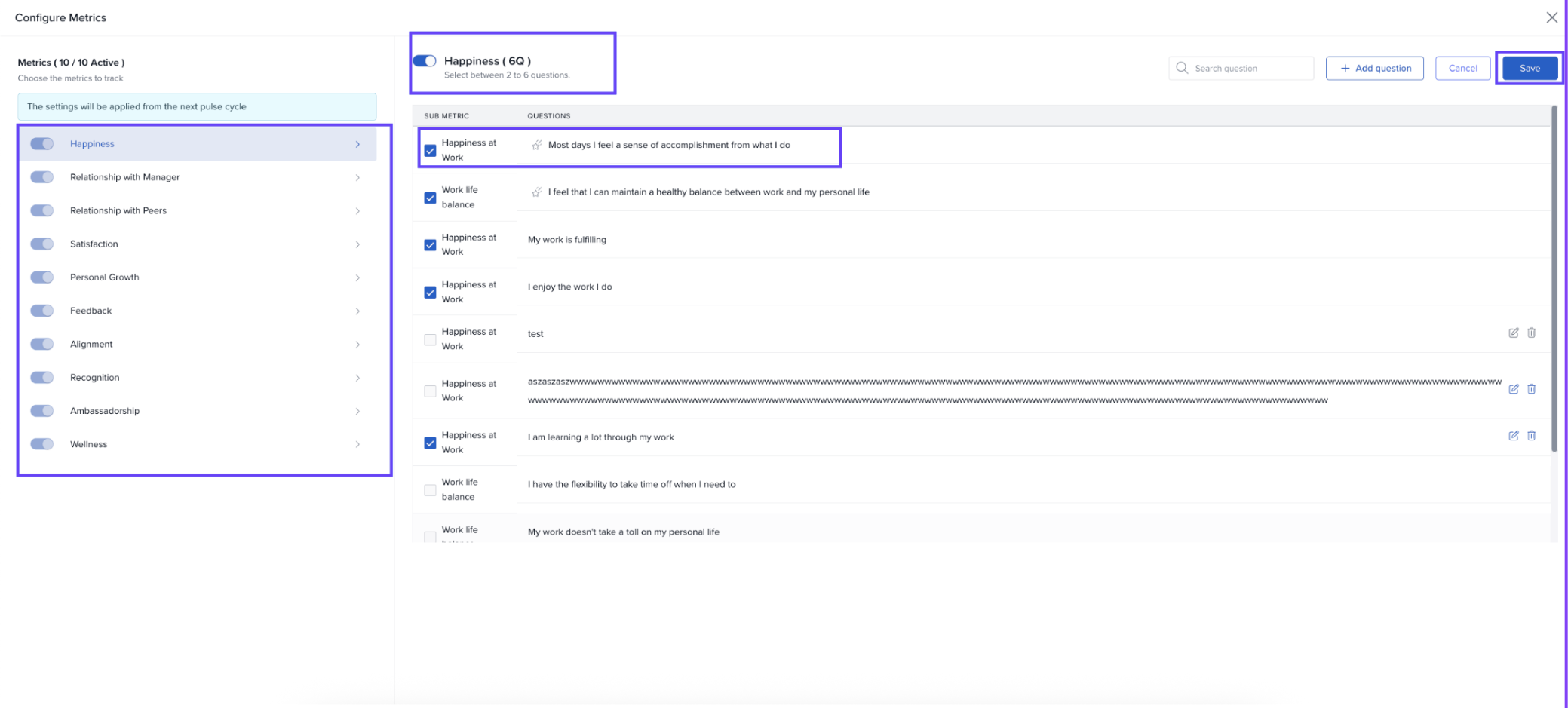The image size is (1568, 708).
Task: Disable the Happiness (6Q) header toggle
Action: point(425,61)
